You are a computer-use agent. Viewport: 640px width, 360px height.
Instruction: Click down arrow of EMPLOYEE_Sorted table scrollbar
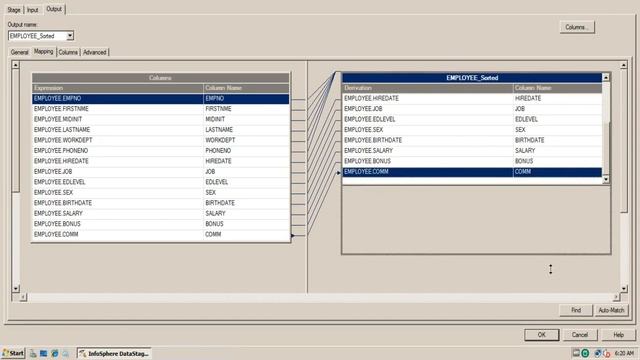pyautogui.click(x=606, y=179)
